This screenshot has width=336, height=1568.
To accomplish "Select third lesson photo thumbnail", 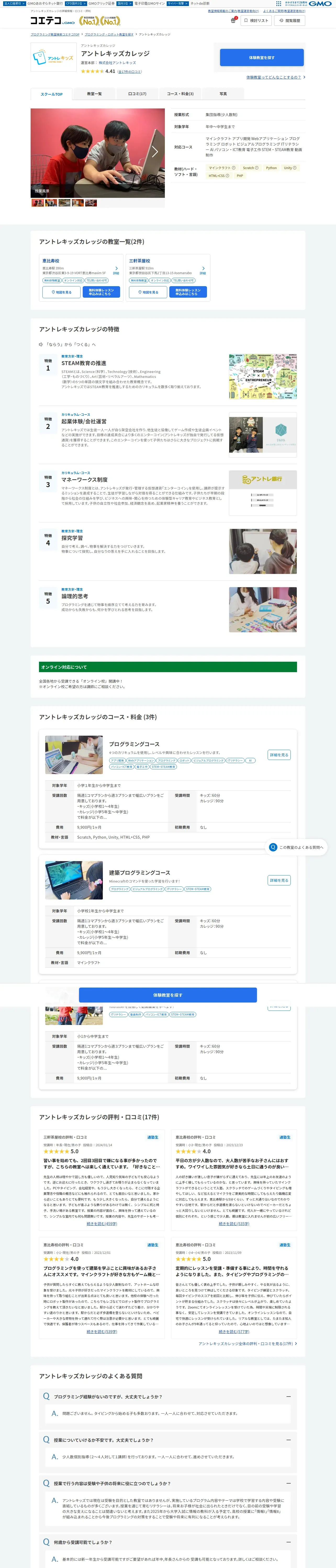I will point(64,203).
